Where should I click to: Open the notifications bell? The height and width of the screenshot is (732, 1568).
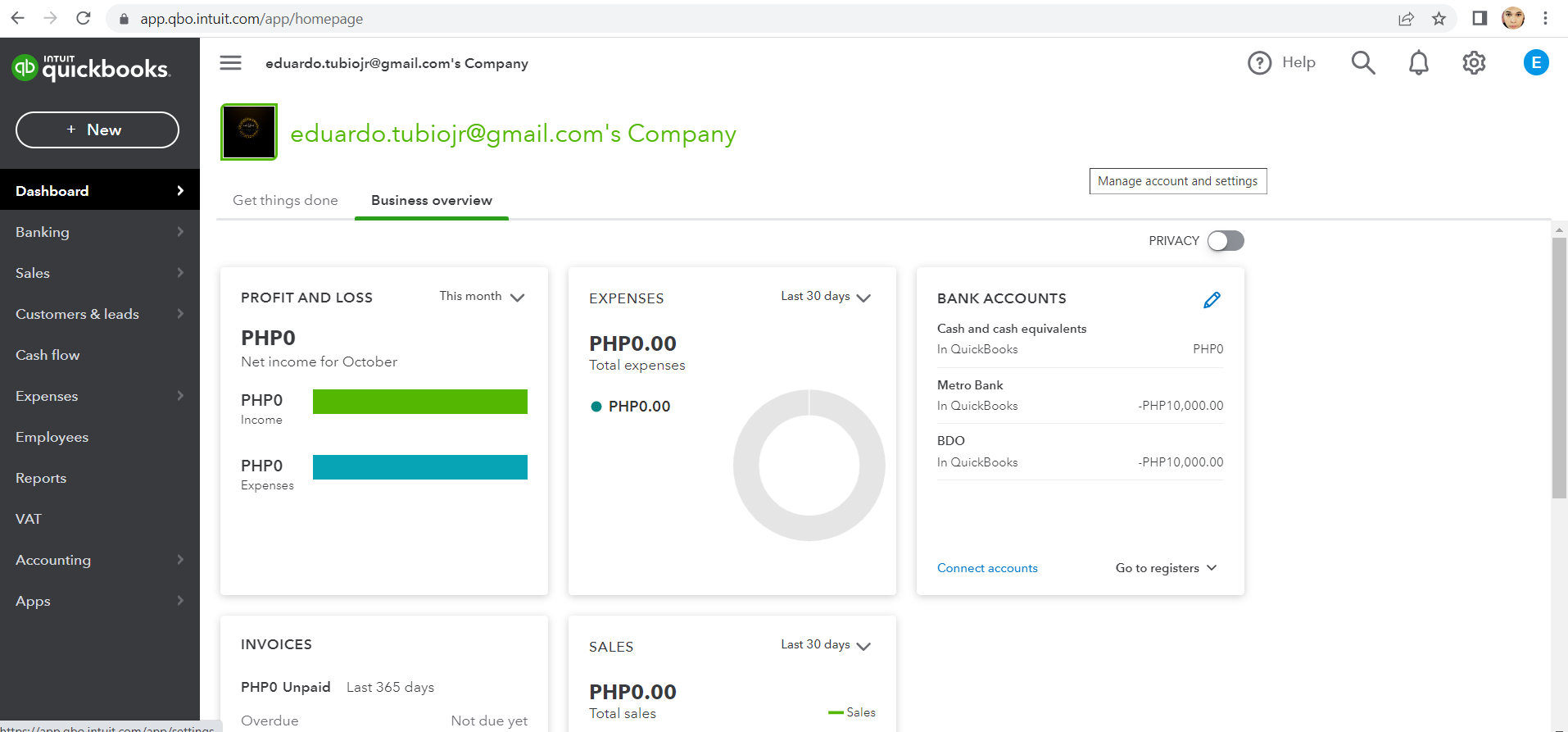1418,62
